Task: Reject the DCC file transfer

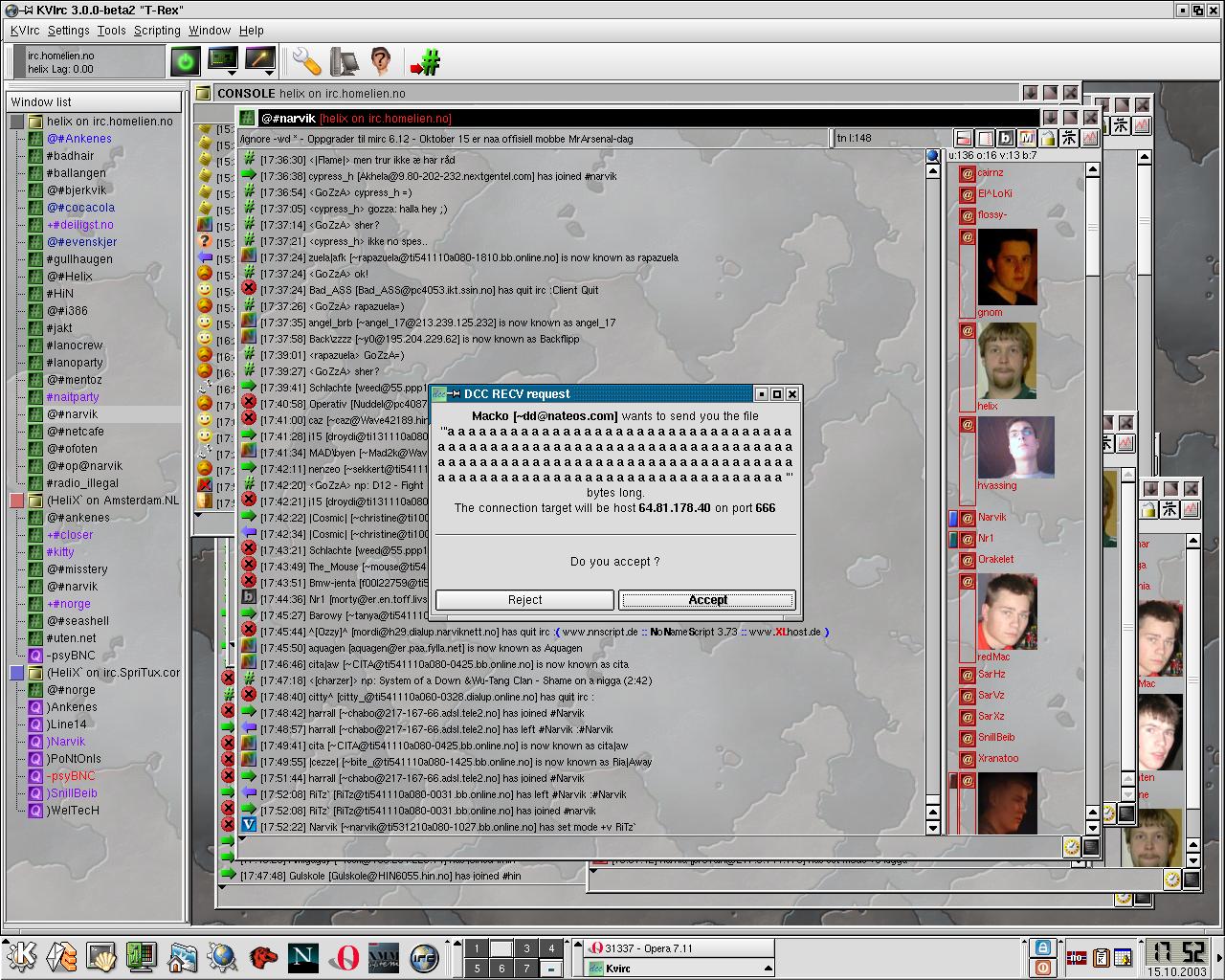Action: (x=524, y=600)
